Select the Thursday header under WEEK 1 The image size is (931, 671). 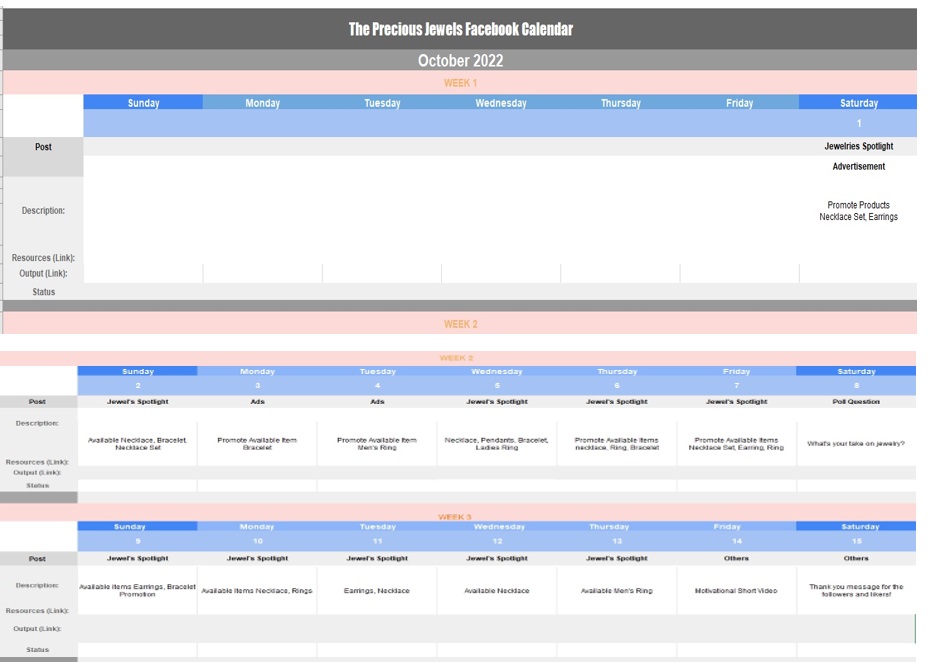[620, 103]
